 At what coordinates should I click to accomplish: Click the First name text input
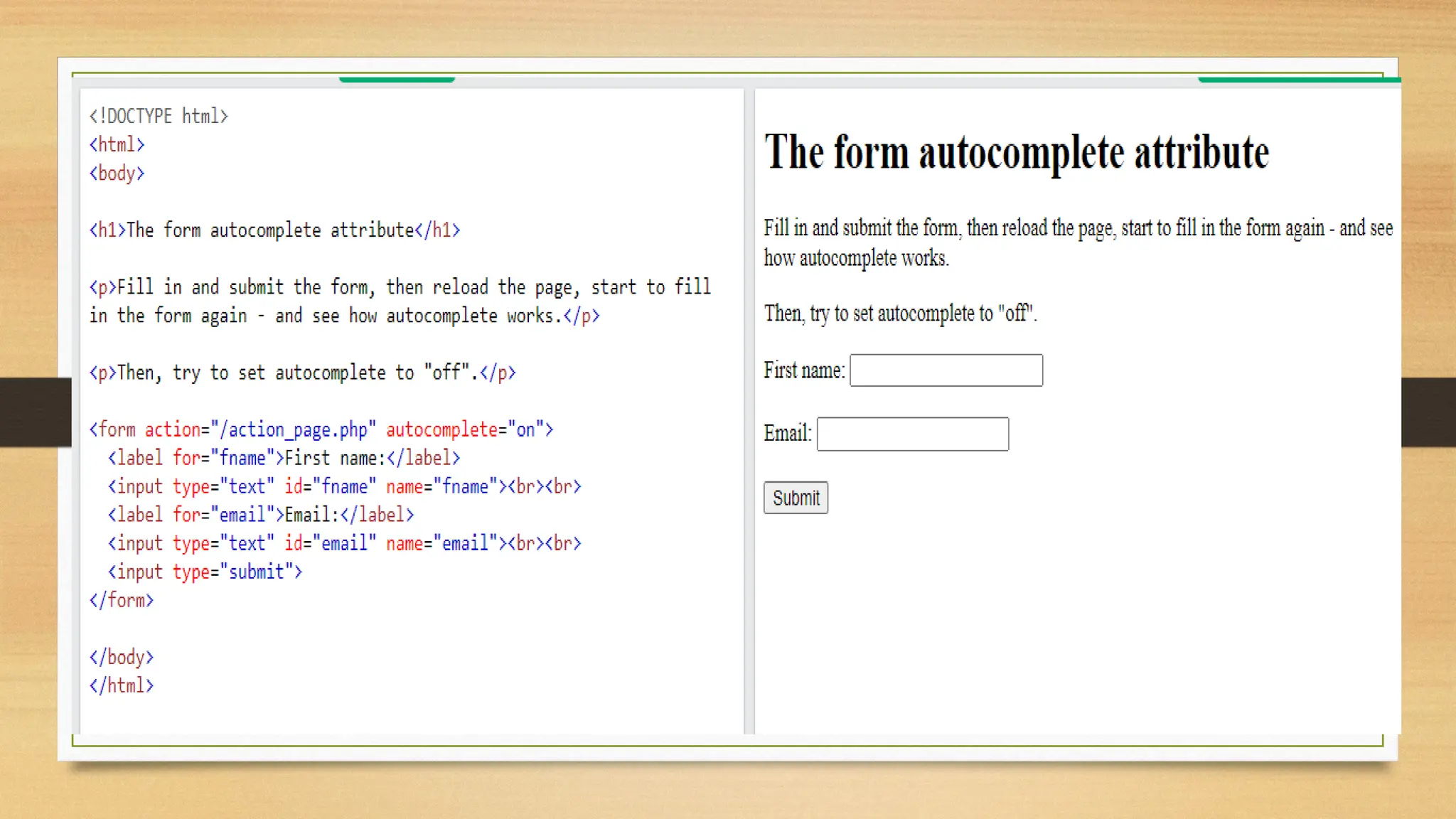pos(946,370)
